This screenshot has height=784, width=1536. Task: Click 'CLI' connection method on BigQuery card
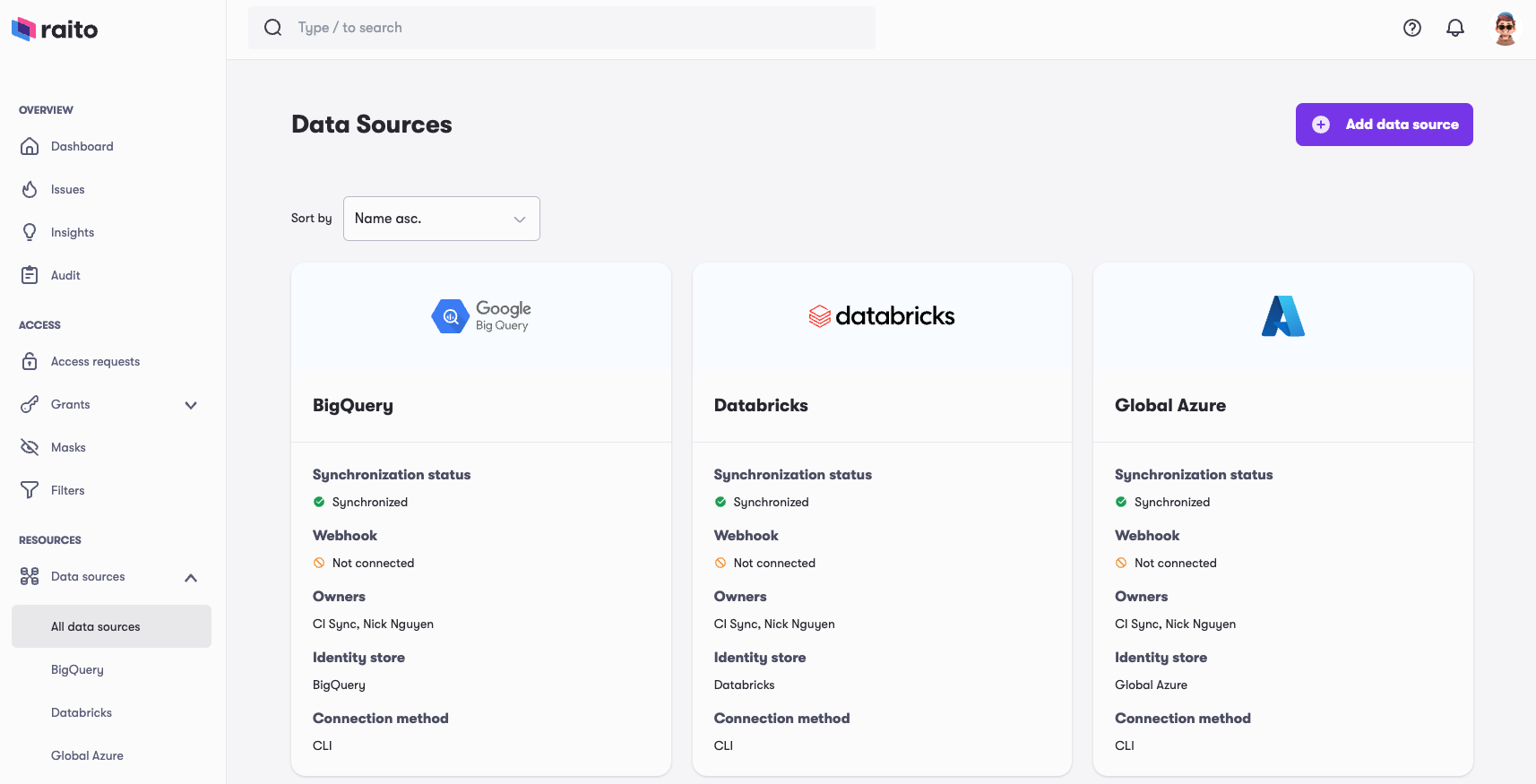323,745
